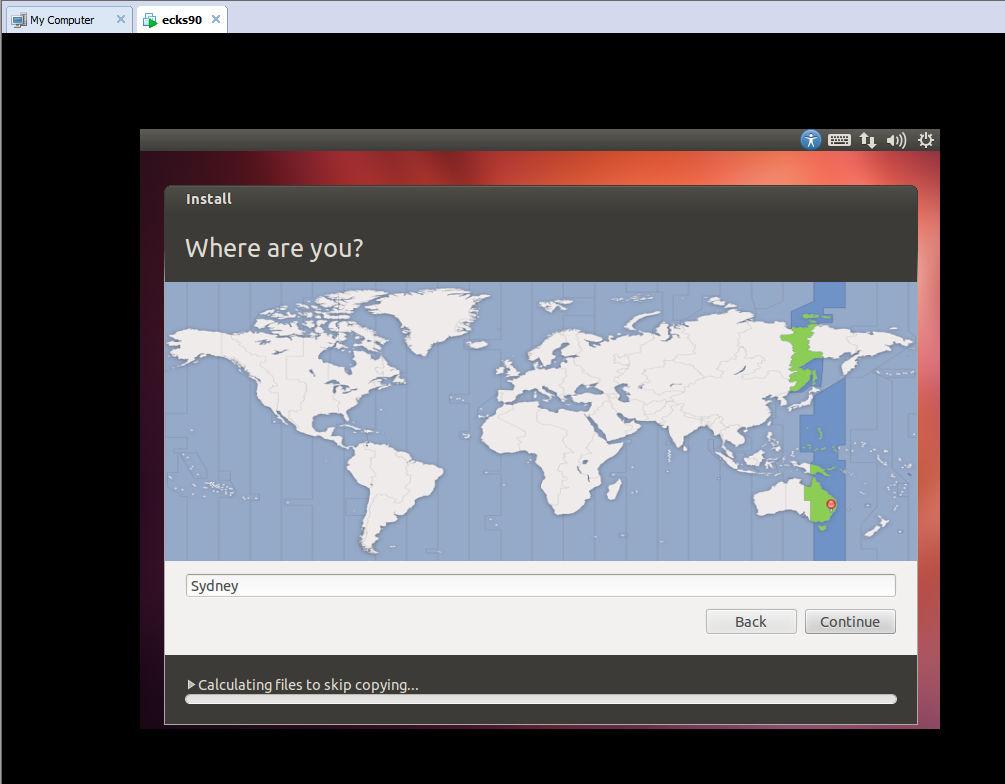Viewport: 1005px width, 784px height.
Task: Click the My Computer tab icon
Action: tap(19, 20)
